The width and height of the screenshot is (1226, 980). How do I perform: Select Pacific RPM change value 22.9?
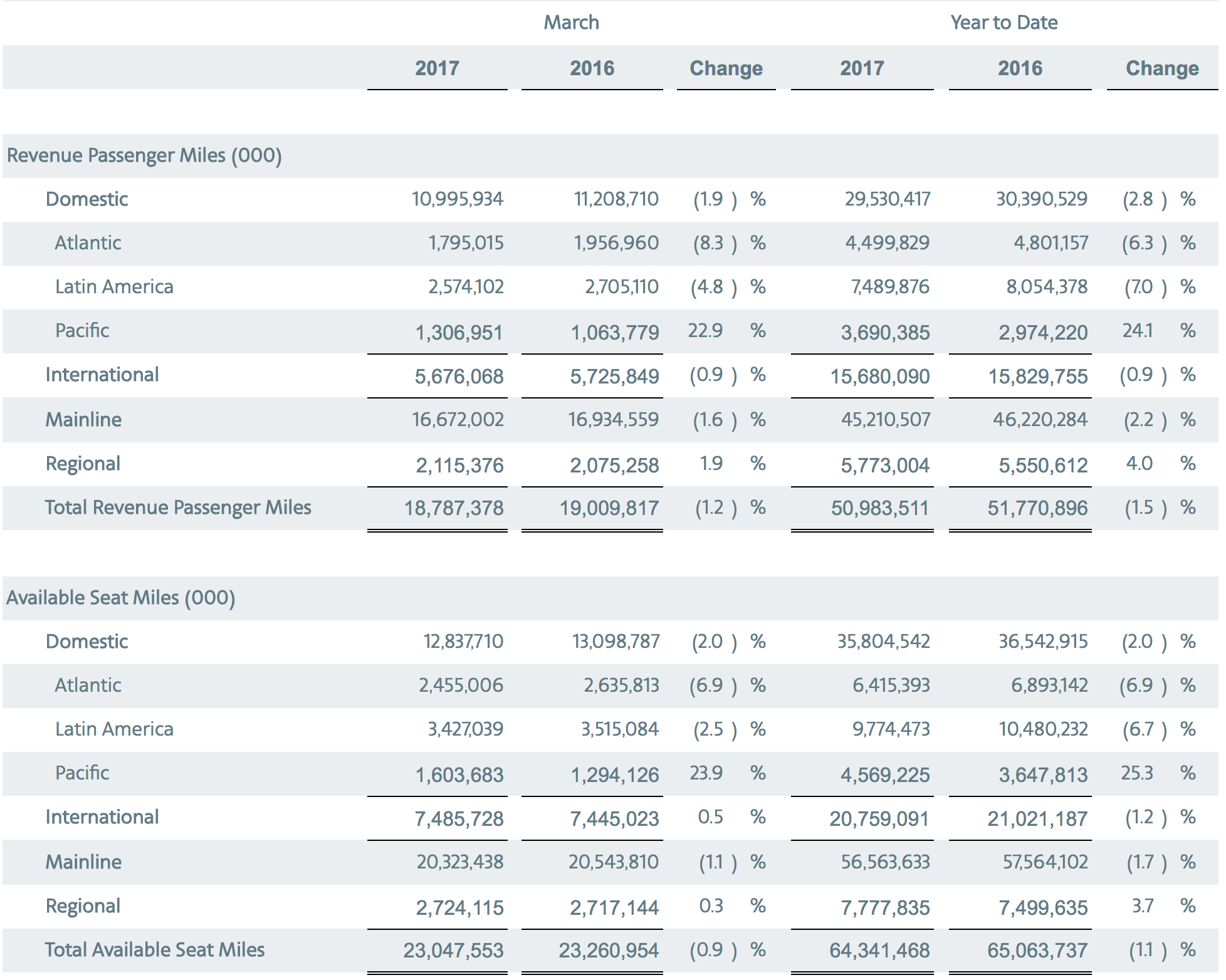[x=705, y=330]
